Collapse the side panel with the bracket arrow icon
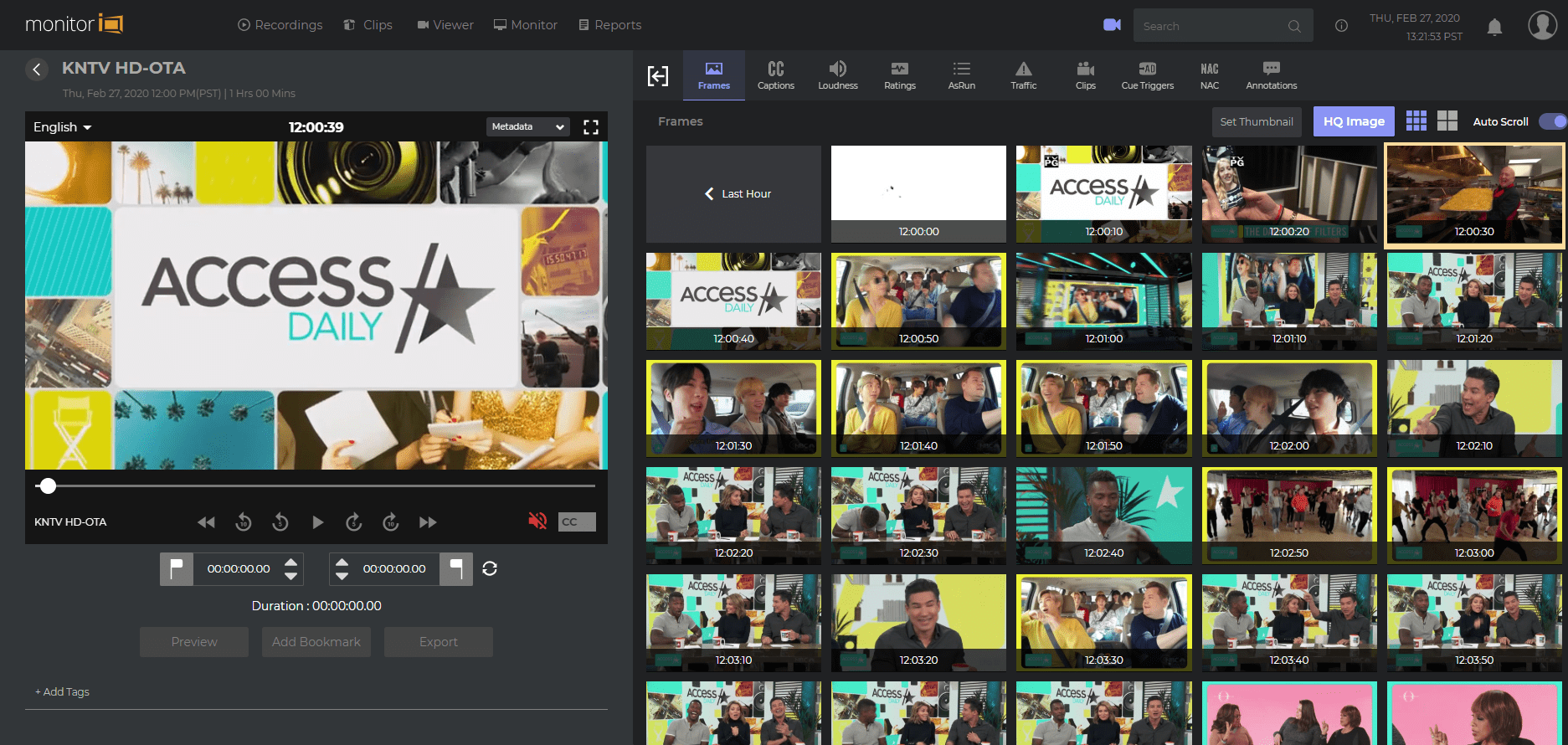Image resolution: width=1568 pixels, height=745 pixels. point(658,76)
